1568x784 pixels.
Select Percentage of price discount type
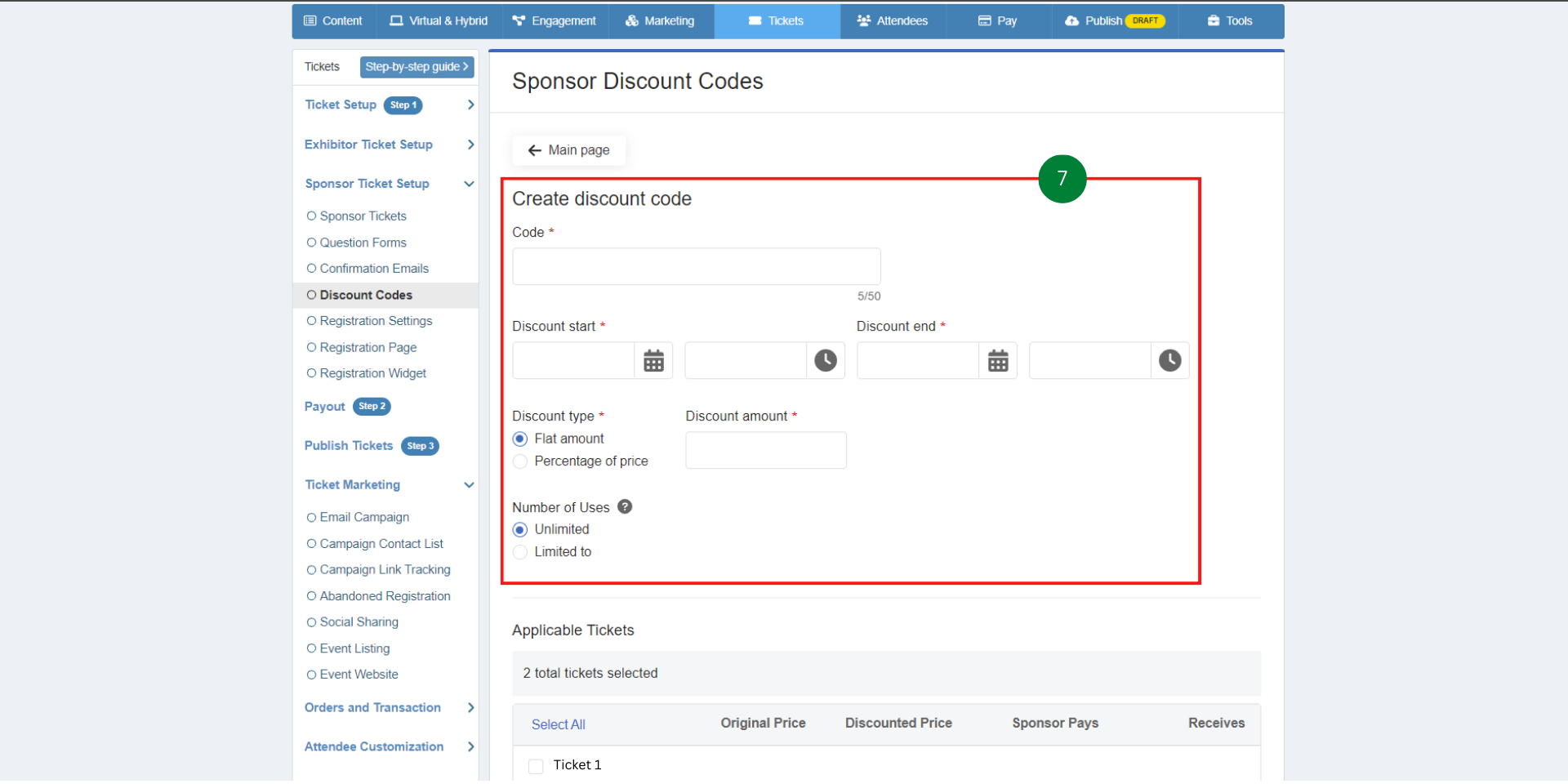pyautogui.click(x=520, y=462)
